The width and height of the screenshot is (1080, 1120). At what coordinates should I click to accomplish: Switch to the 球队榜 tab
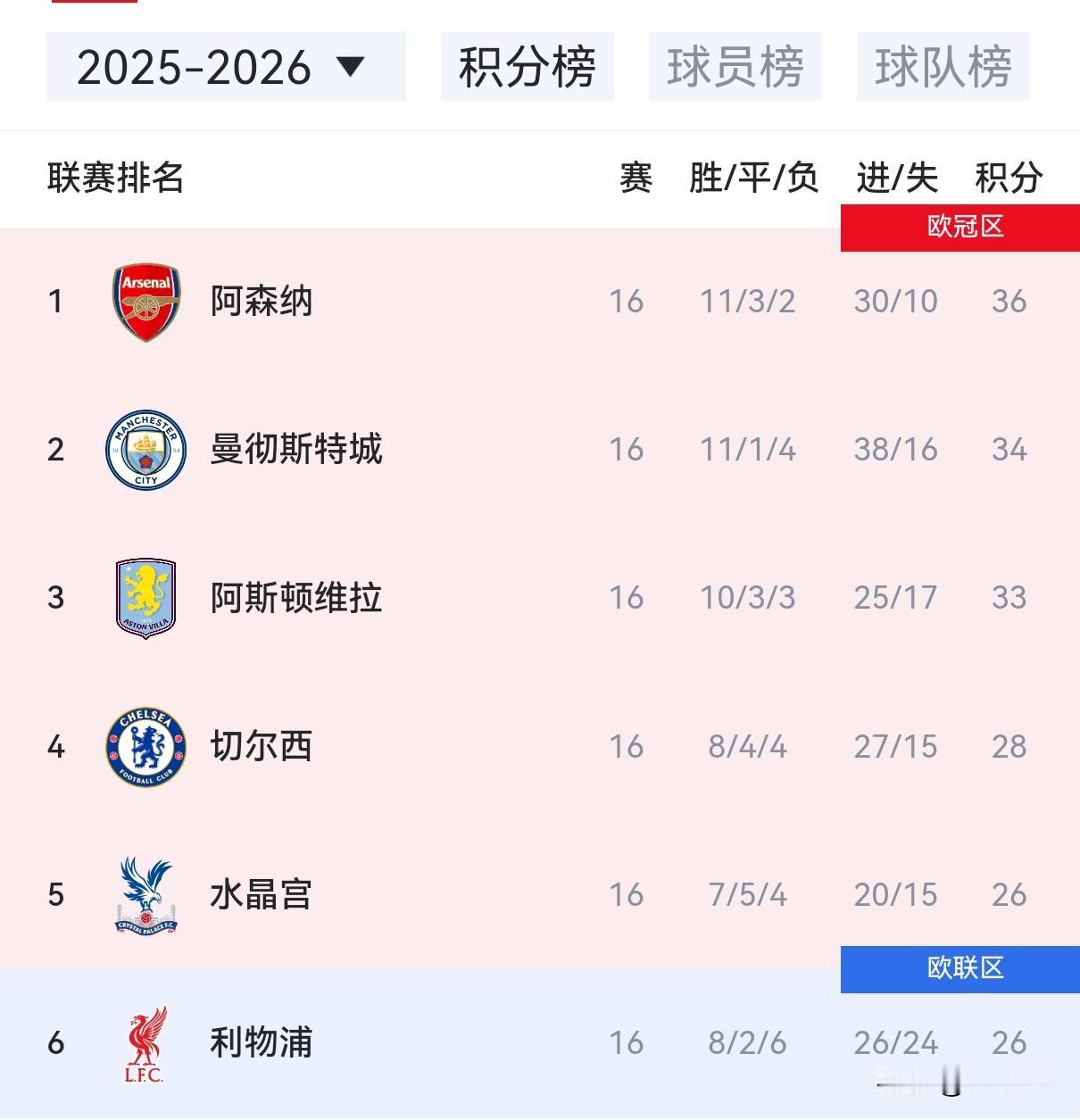(943, 65)
